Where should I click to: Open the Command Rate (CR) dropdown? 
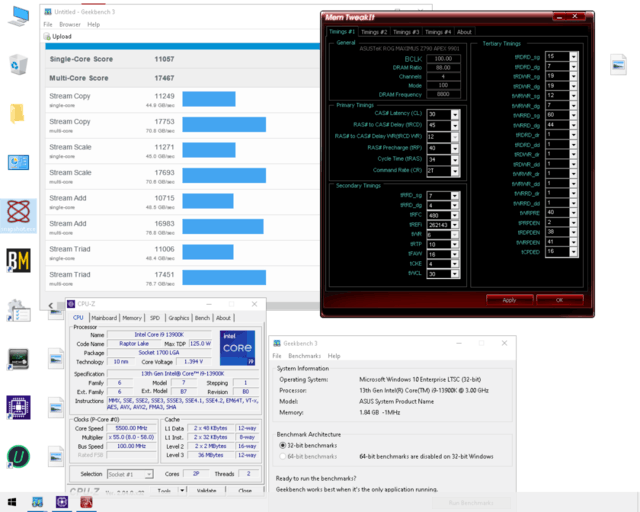coord(455,171)
